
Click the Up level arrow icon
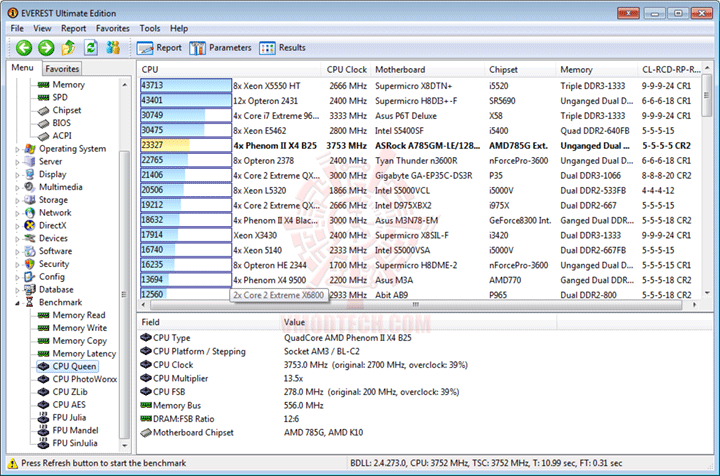click(68, 47)
